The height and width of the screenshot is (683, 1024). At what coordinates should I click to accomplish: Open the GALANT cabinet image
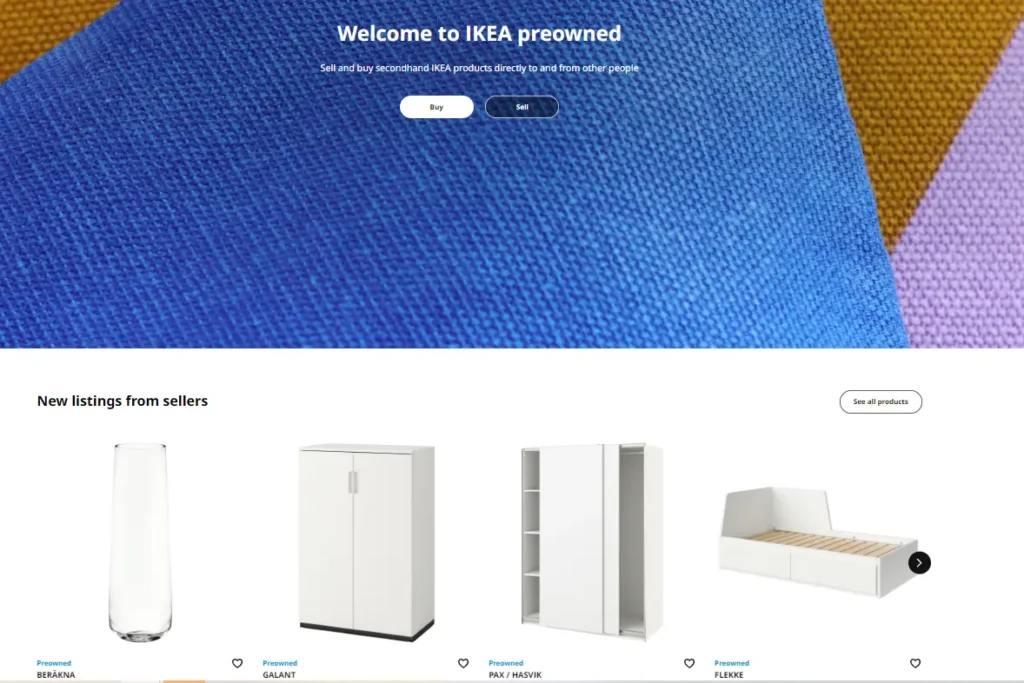(366, 542)
